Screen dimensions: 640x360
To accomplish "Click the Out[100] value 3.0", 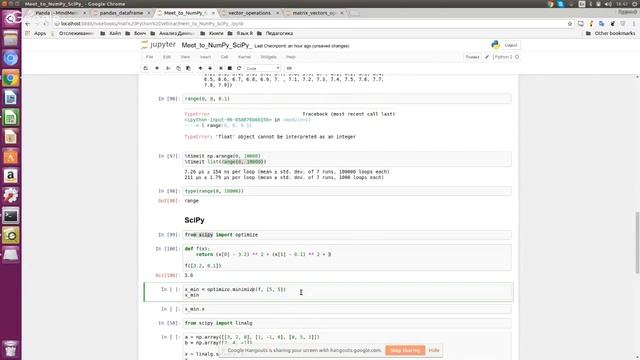I will click(189, 276).
